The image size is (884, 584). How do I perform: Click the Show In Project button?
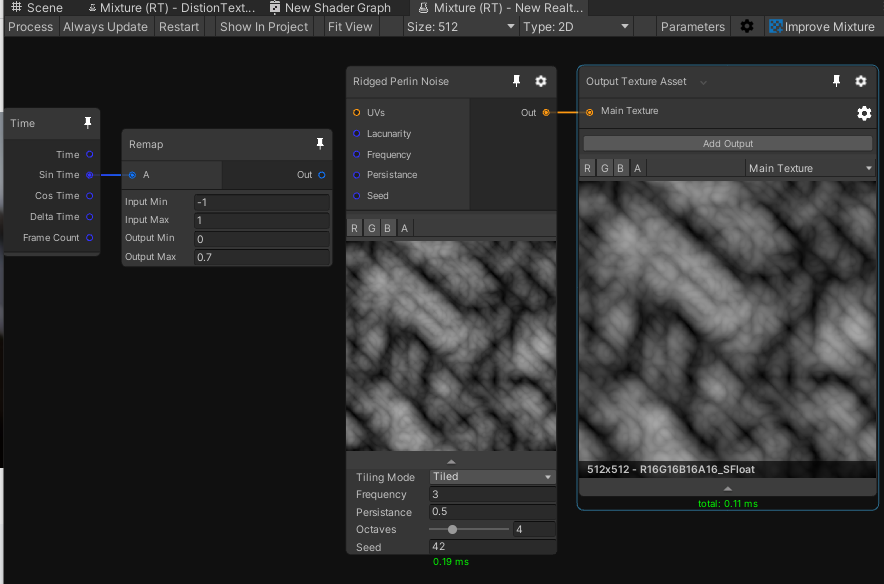point(263,26)
